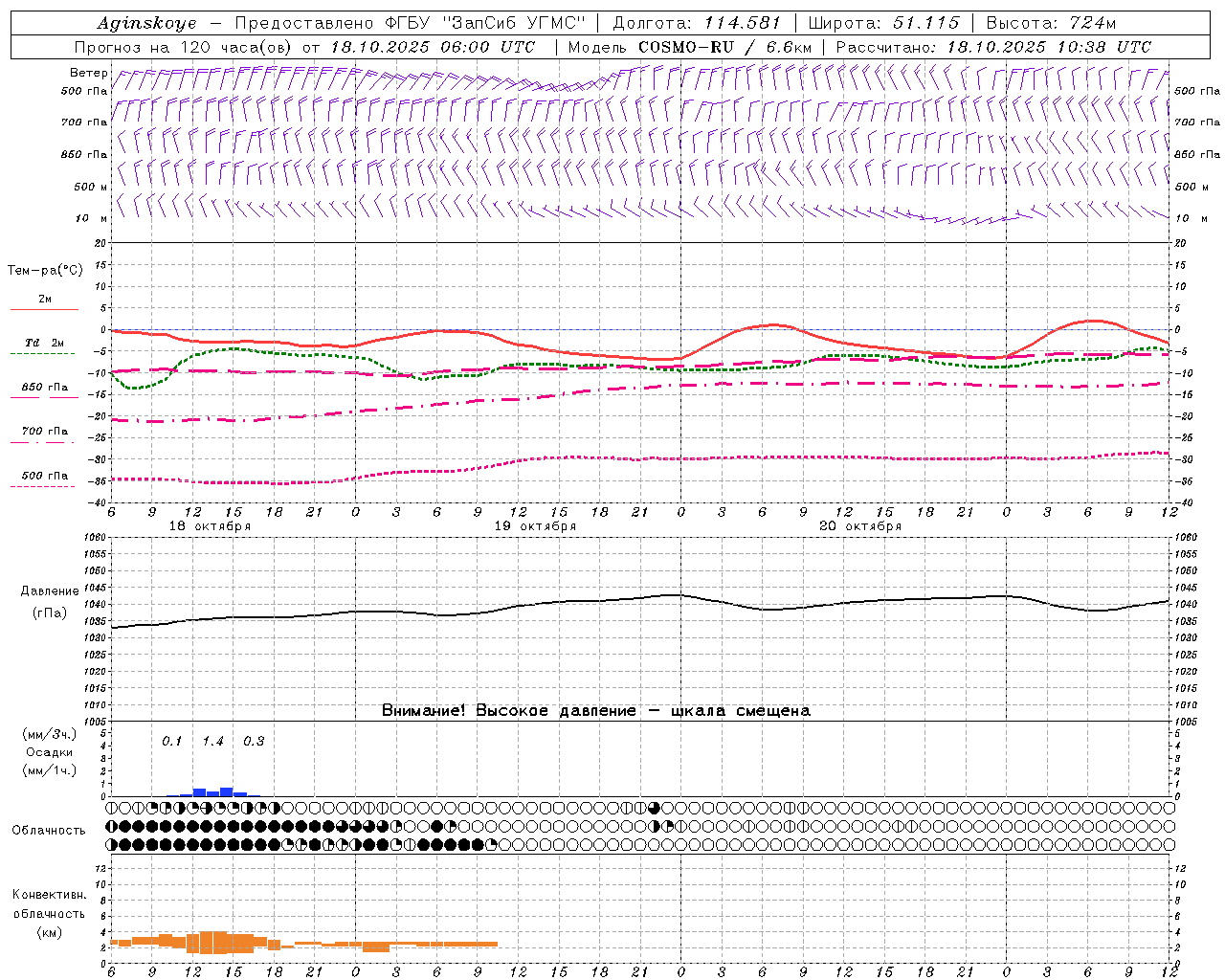Screen dimensions: 1225x980
Task: Click the '700 гПа' temperature legend entry
Action: pyautogui.click(x=44, y=431)
